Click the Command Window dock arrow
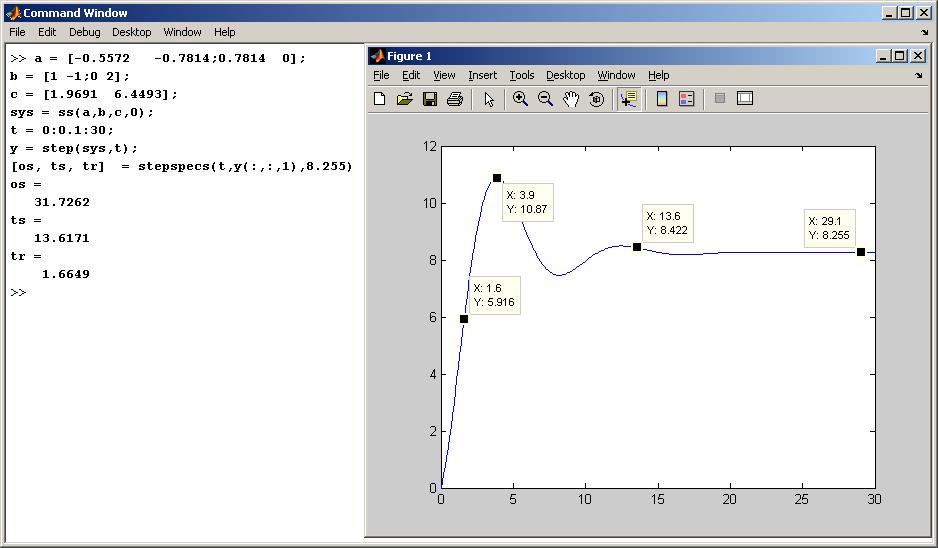Viewport: 938px width, 548px height. pos(924,32)
